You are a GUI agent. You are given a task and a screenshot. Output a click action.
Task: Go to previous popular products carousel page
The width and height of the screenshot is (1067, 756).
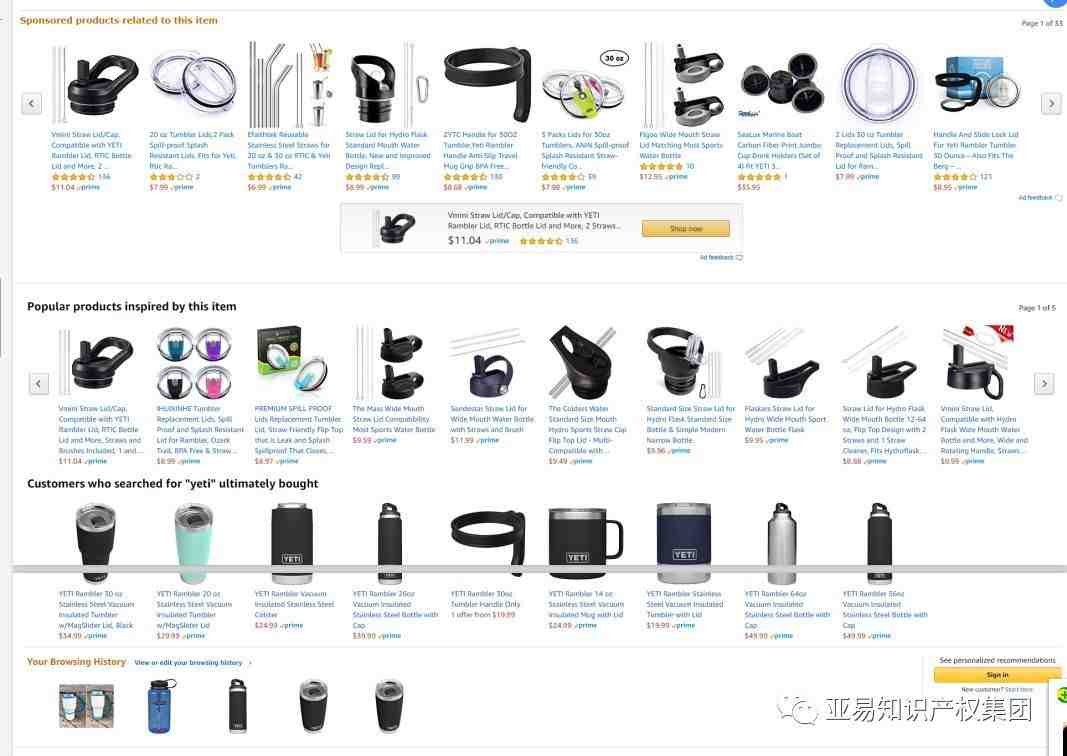pyautogui.click(x=39, y=384)
